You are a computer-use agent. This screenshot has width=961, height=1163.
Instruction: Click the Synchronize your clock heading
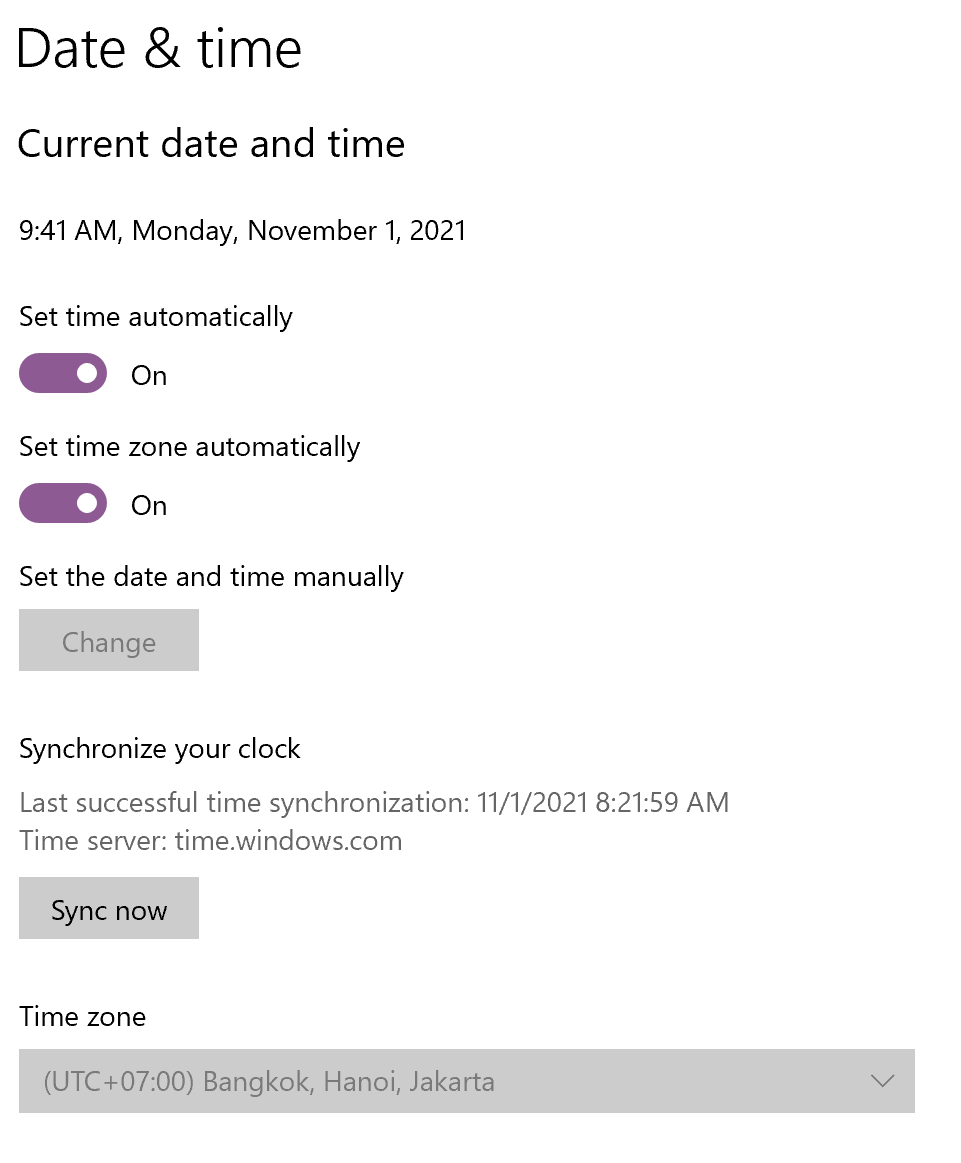click(160, 749)
